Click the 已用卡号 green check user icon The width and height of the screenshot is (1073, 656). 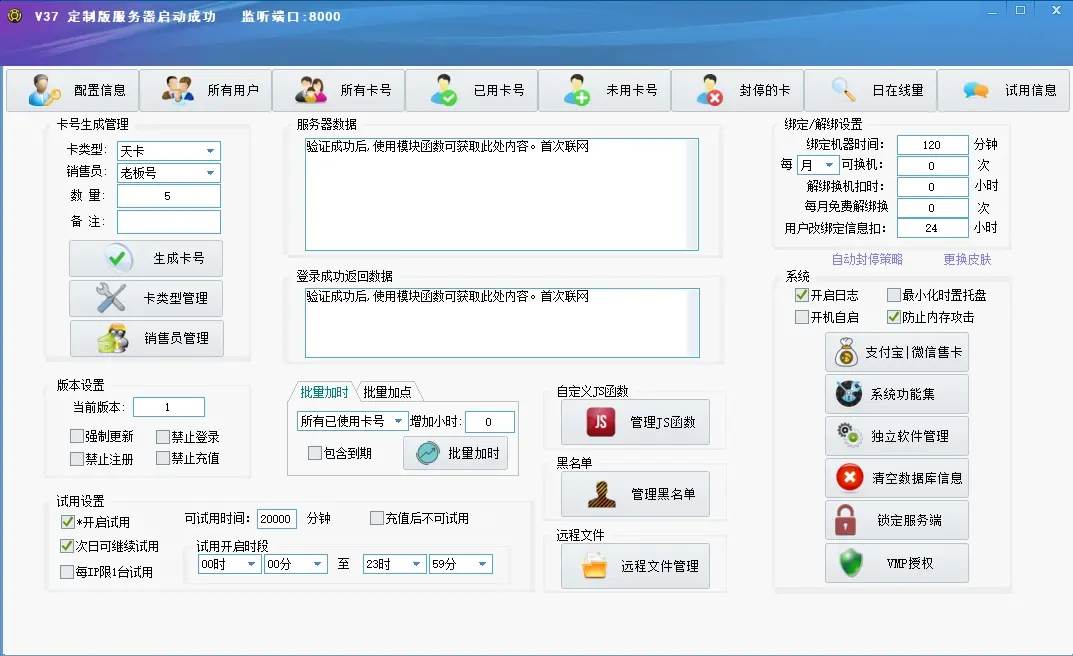tap(443, 90)
